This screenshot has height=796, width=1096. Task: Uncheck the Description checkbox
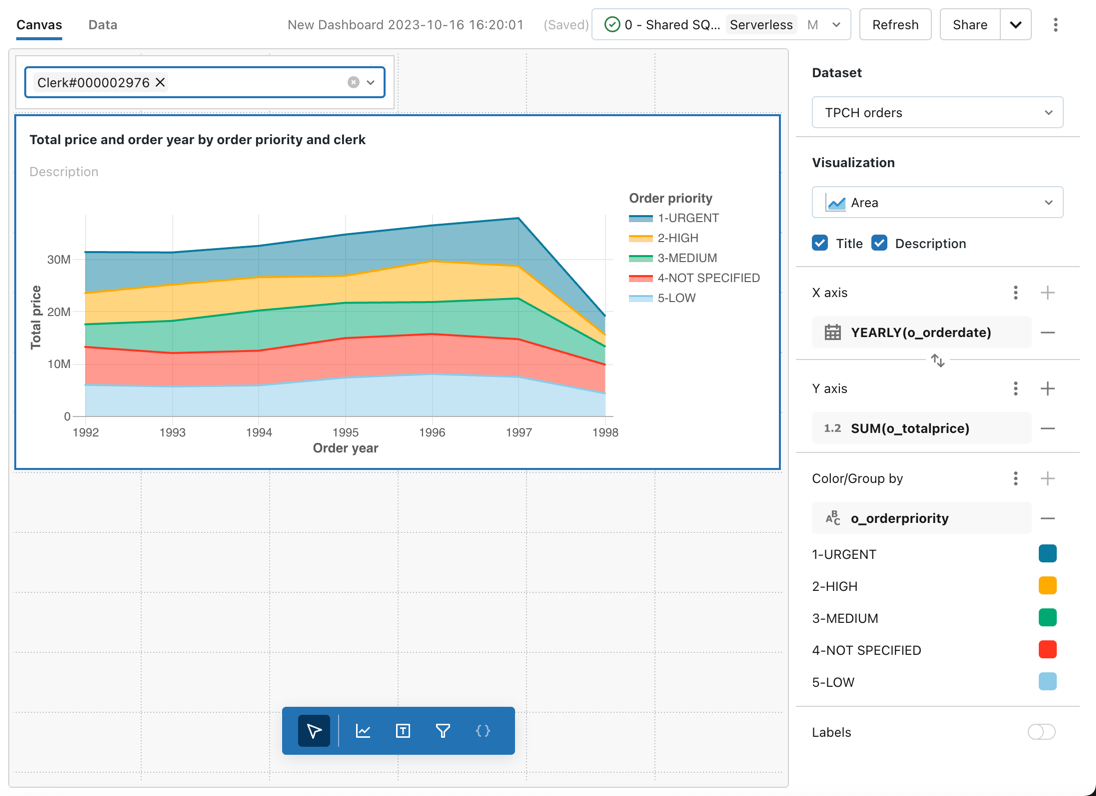879,243
